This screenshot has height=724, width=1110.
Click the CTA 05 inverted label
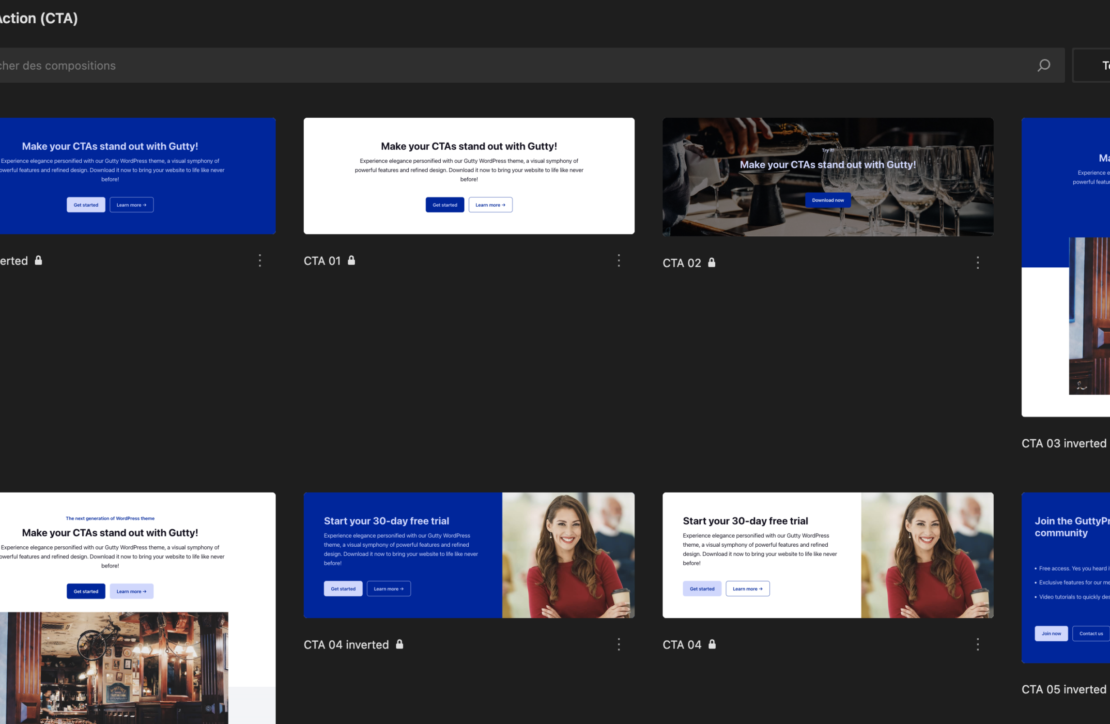click(x=1064, y=689)
